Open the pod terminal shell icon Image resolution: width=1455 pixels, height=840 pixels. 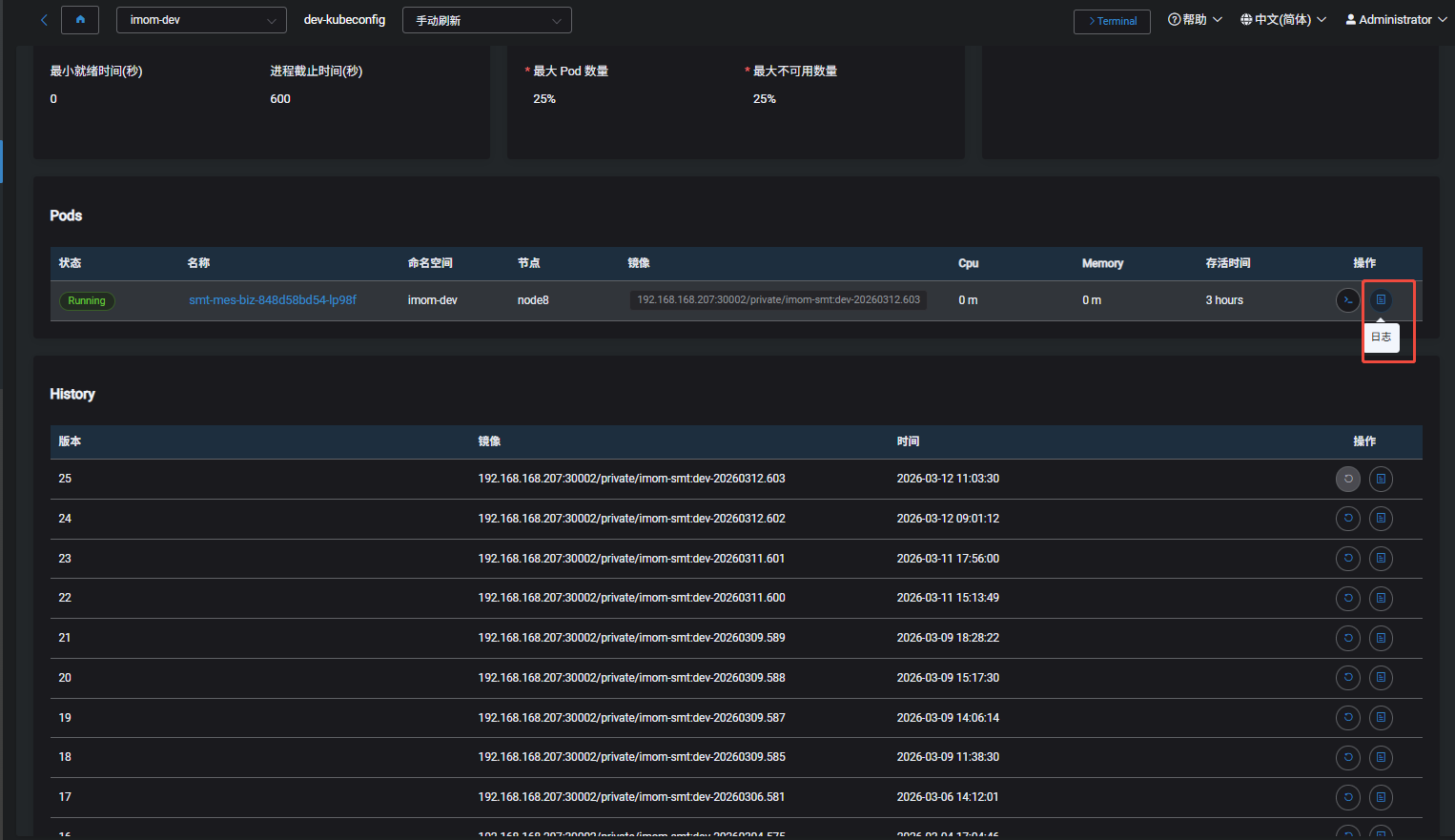pos(1347,300)
